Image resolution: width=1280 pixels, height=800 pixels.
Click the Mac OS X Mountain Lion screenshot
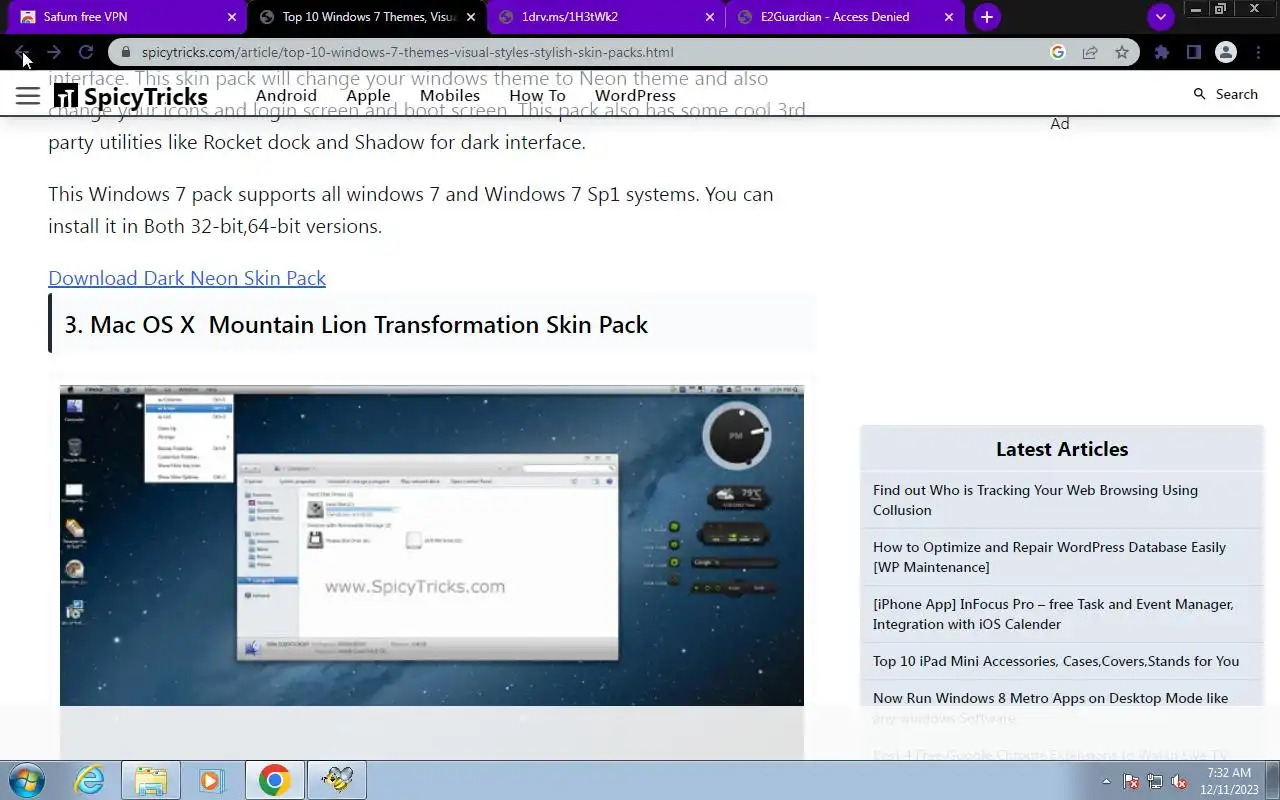[432, 545]
